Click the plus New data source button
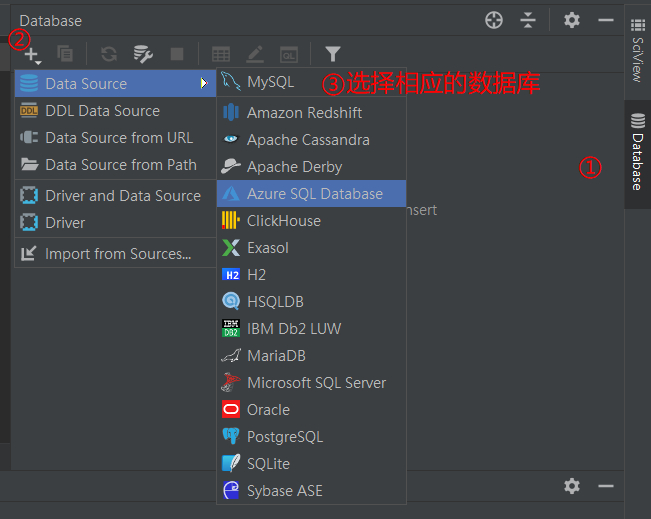The image size is (651, 519). (x=32, y=54)
